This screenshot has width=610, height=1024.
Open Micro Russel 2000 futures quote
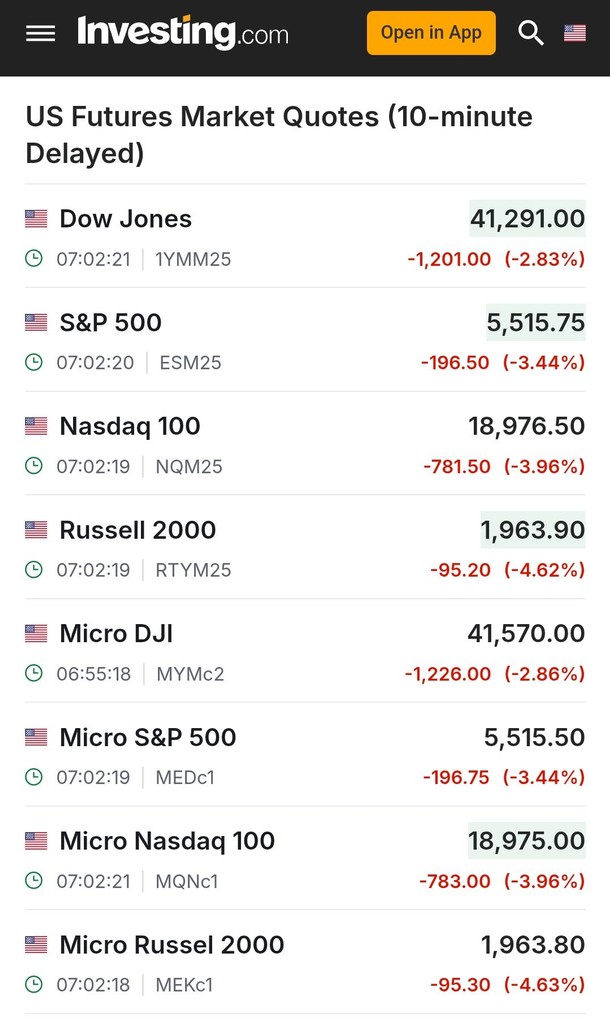click(x=172, y=945)
